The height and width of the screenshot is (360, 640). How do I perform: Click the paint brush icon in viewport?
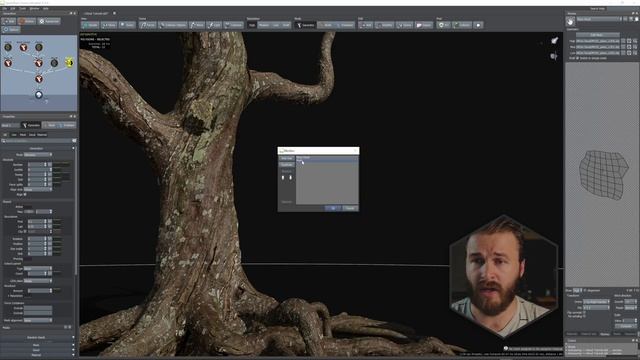click(554, 40)
